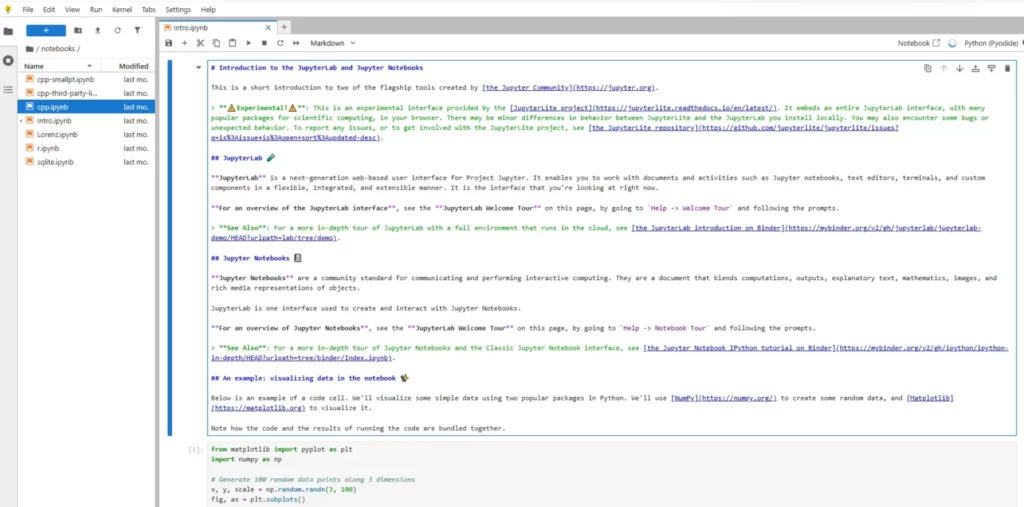This screenshot has height=507, width=1024.
Task: Save the notebook with the disk icon
Action: 168,43
